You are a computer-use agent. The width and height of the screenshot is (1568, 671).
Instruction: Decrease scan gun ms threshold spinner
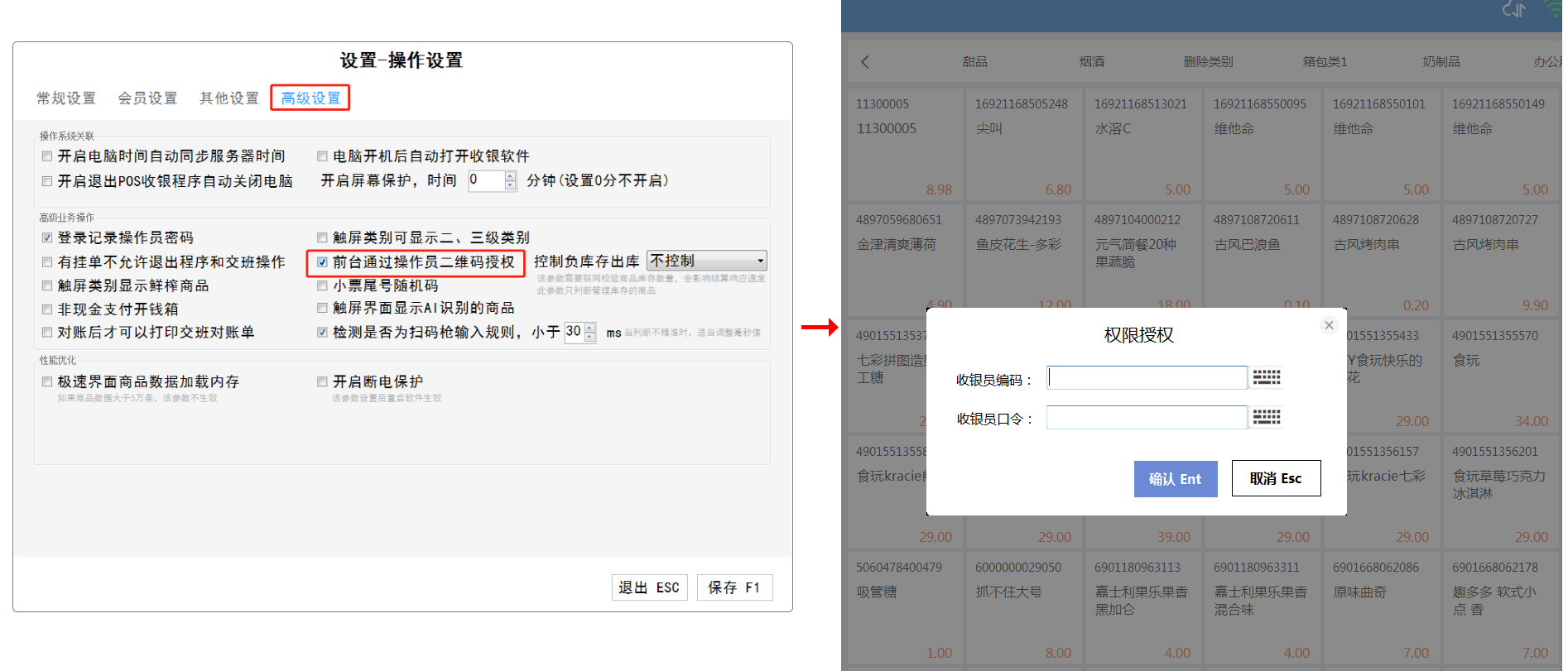(590, 338)
